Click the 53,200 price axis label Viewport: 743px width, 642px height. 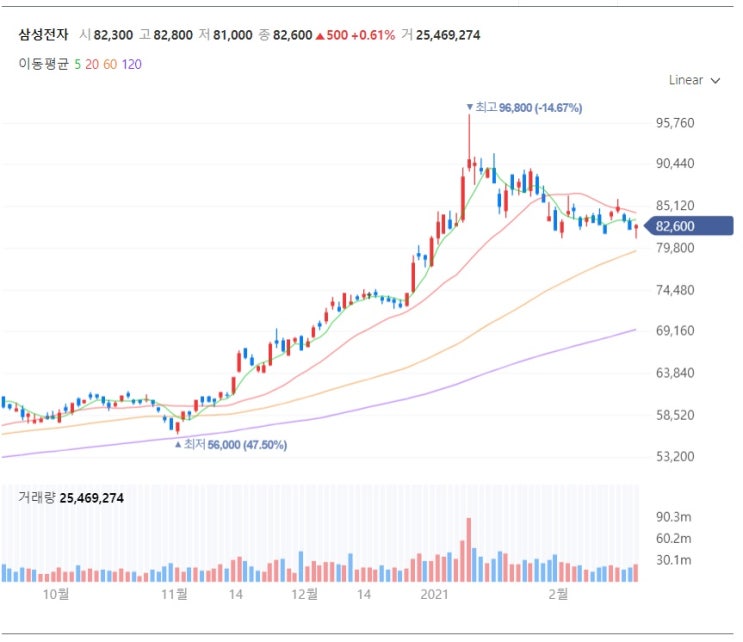[675, 456]
